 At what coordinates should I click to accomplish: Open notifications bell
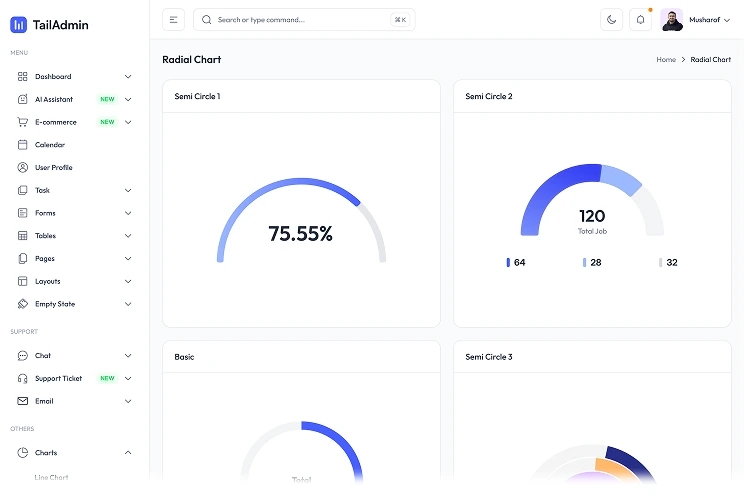coord(640,20)
